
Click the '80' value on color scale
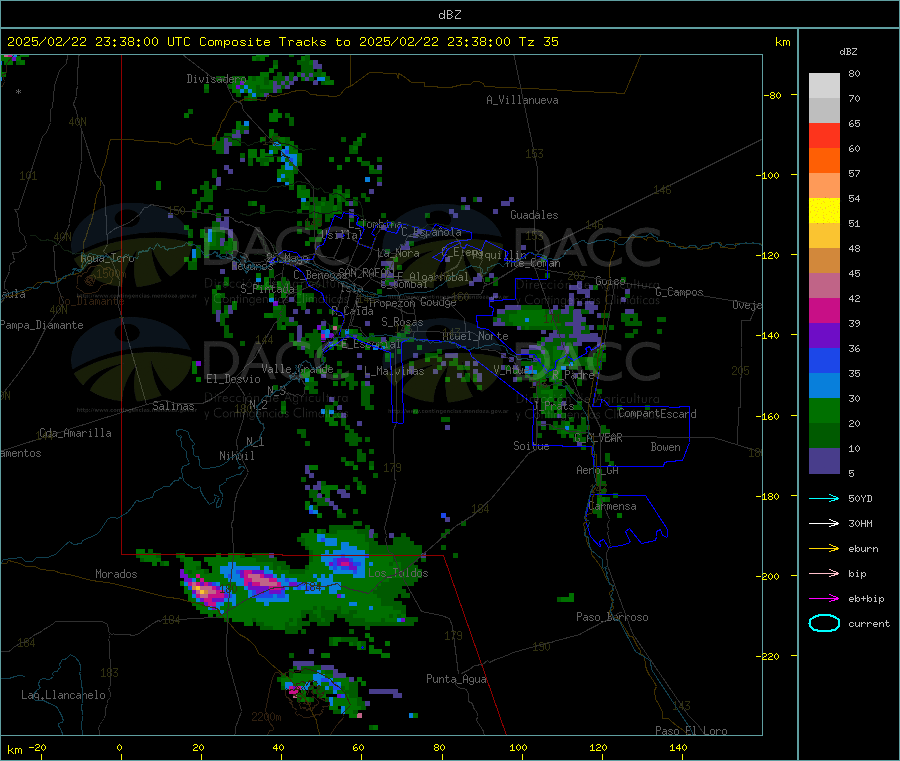tap(854, 73)
